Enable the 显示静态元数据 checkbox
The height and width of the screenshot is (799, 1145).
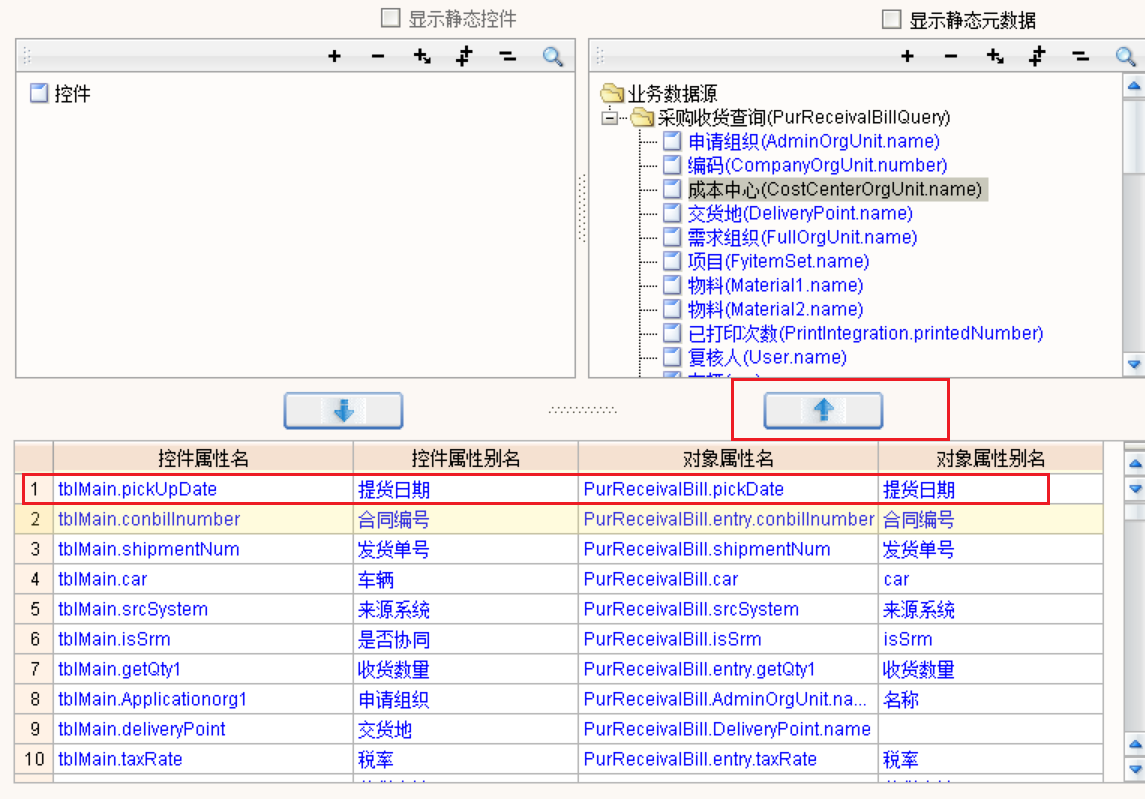pos(891,19)
